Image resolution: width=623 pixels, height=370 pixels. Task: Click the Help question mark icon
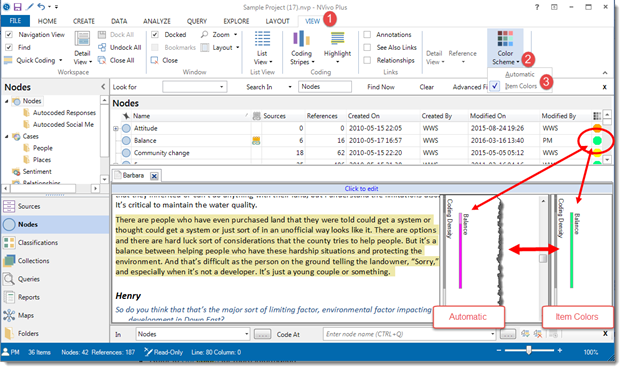click(x=537, y=7)
